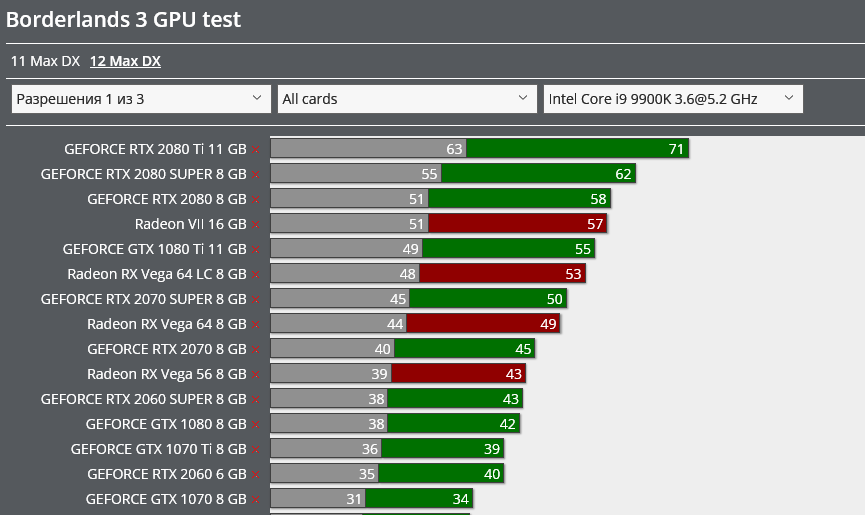Image resolution: width=865 pixels, height=515 pixels.
Task: Click the GEFORCE RTX 2080 Ti 11 GB label
Action: click(x=155, y=149)
